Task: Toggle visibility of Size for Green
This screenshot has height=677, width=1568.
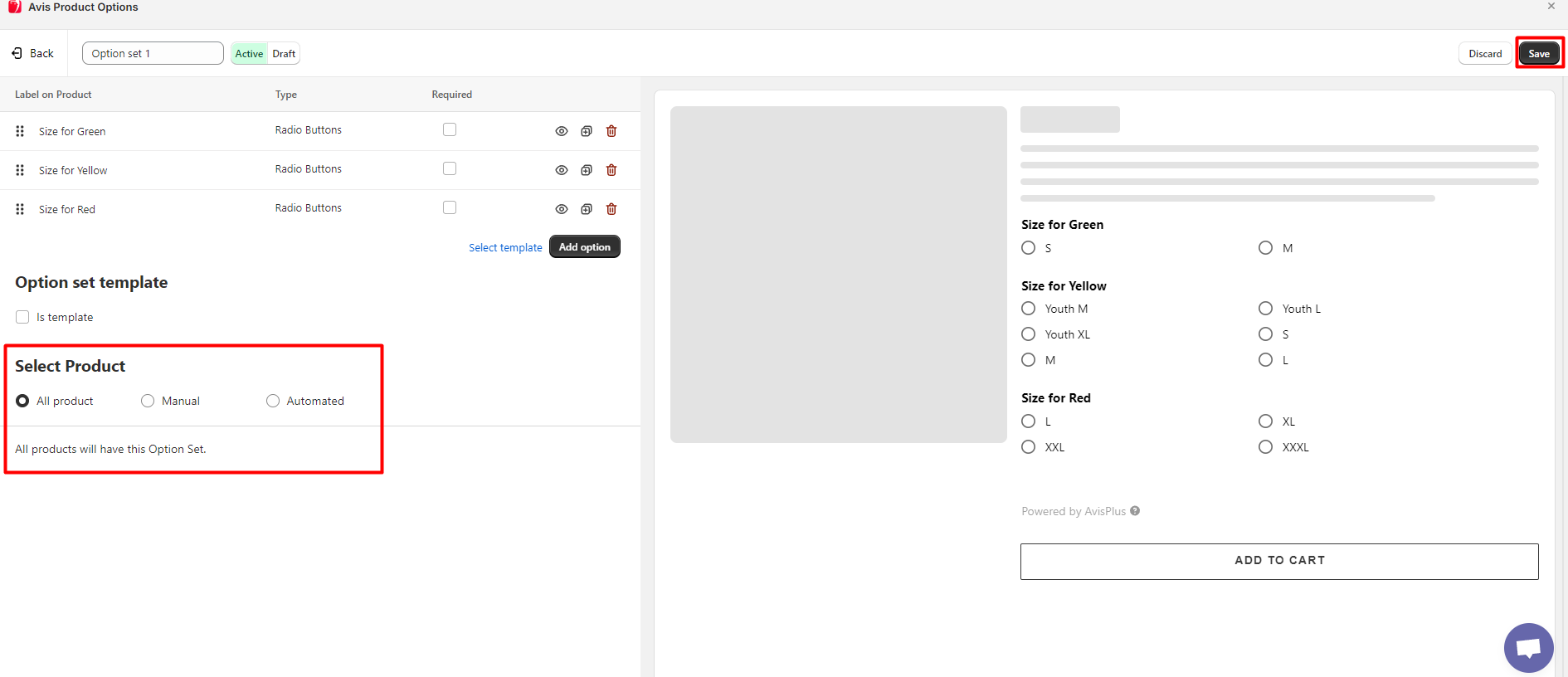Action: (x=562, y=131)
